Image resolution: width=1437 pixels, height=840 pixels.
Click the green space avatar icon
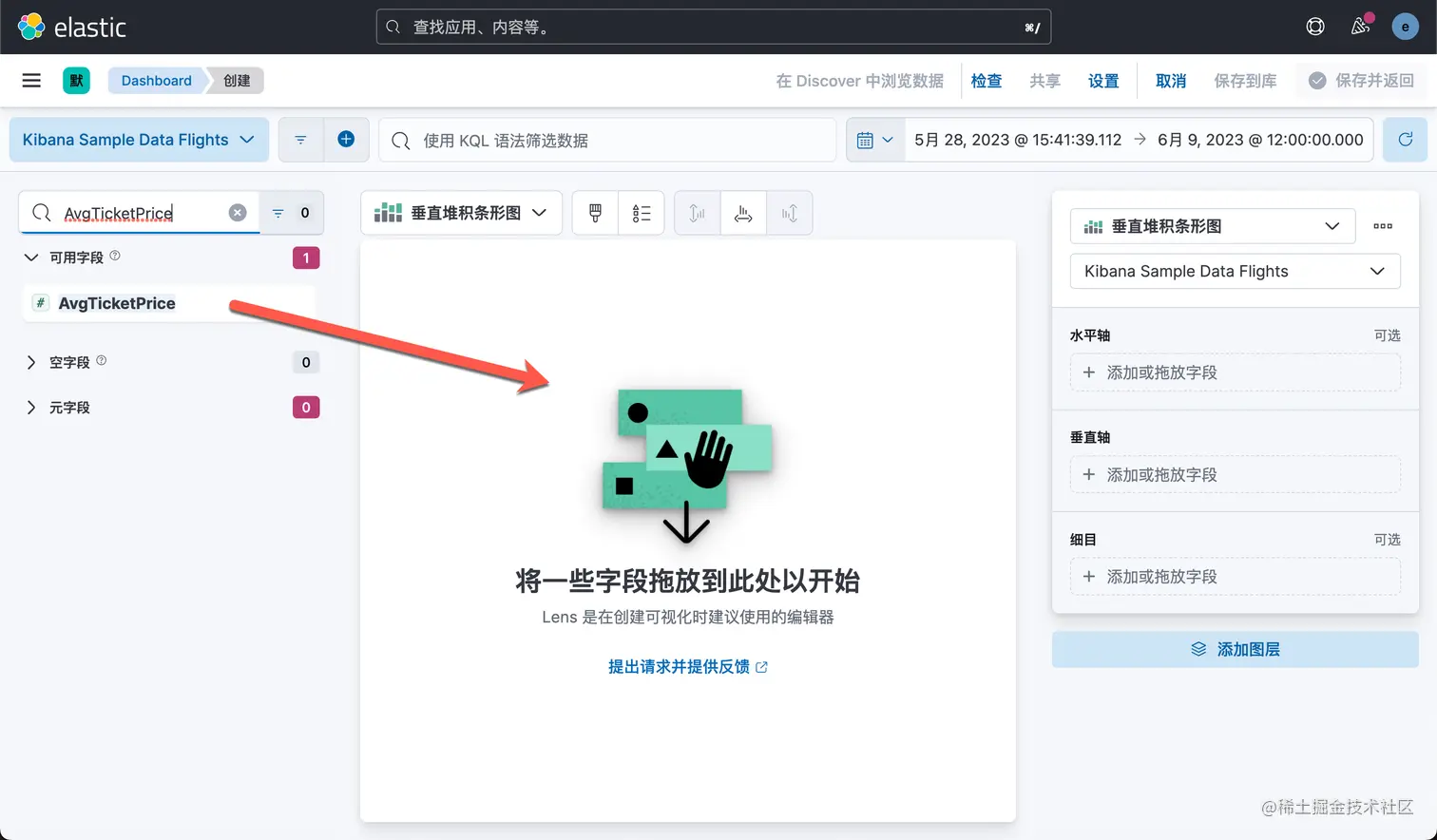77,81
